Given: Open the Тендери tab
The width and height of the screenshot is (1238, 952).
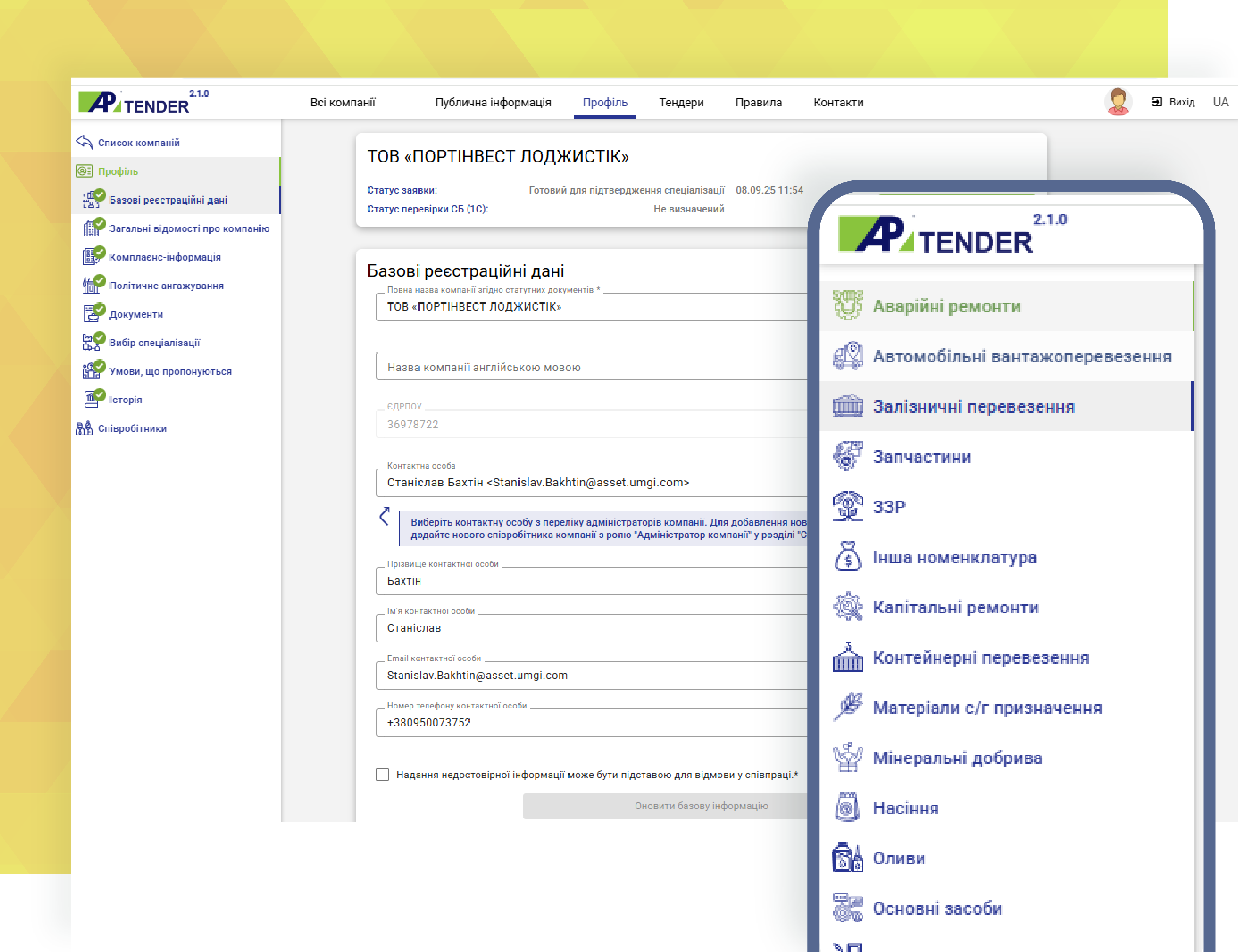Looking at the screenshot, I should pyautogui.click(x=681, y=103).
